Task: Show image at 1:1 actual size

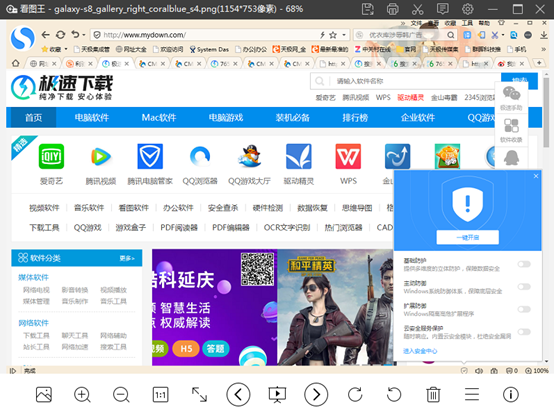Action: 160,394
